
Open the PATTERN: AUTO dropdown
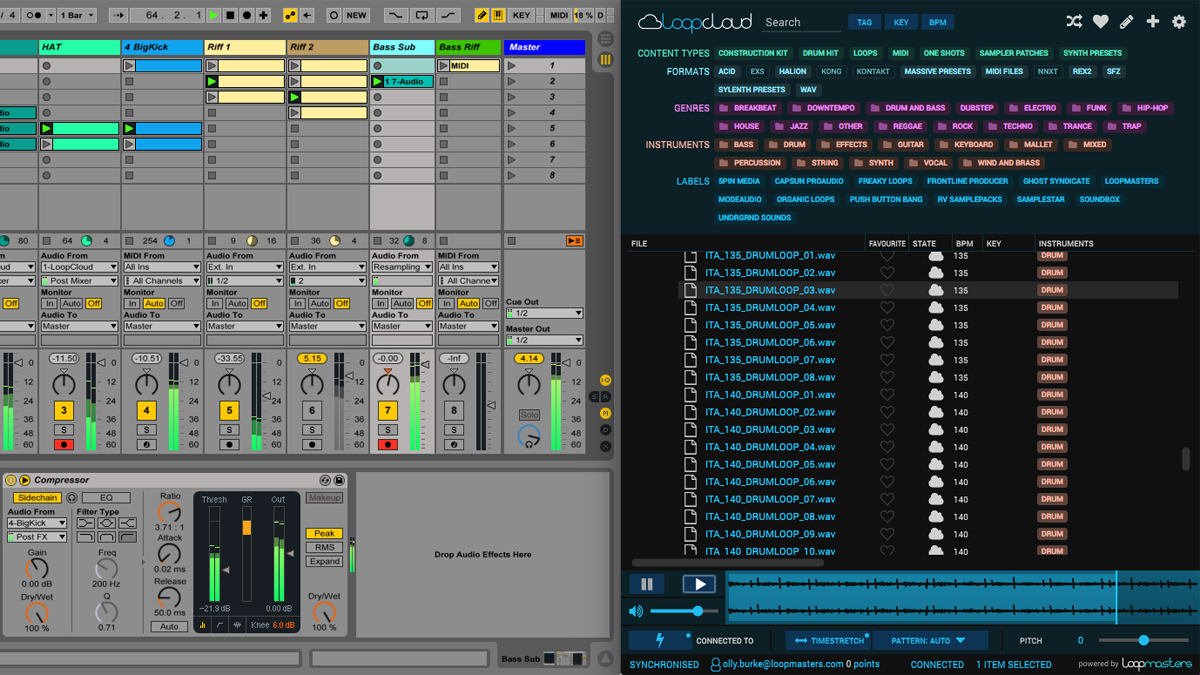point(928,640)
